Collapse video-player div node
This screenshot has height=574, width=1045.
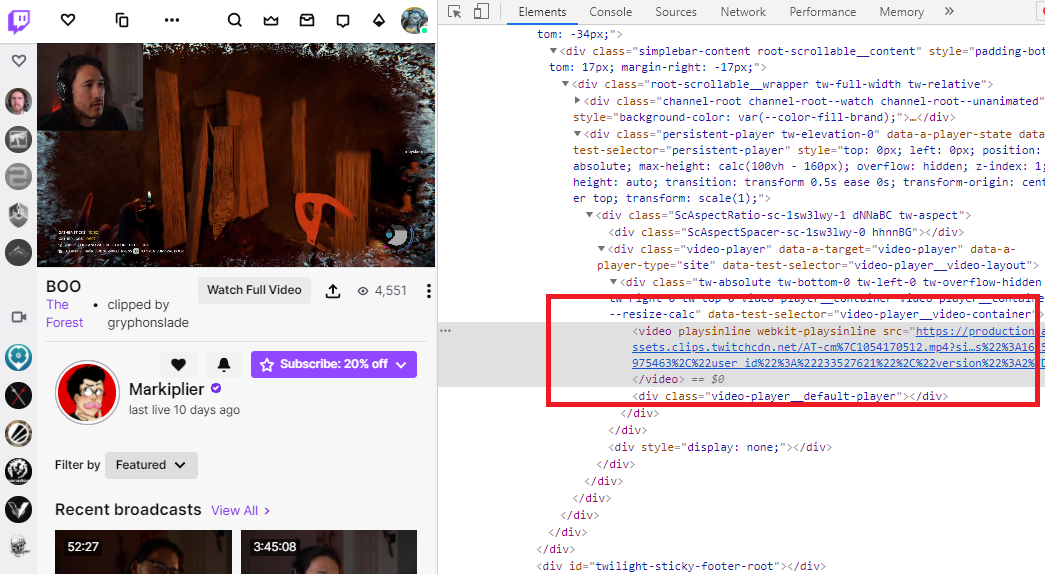coord(601,249)
